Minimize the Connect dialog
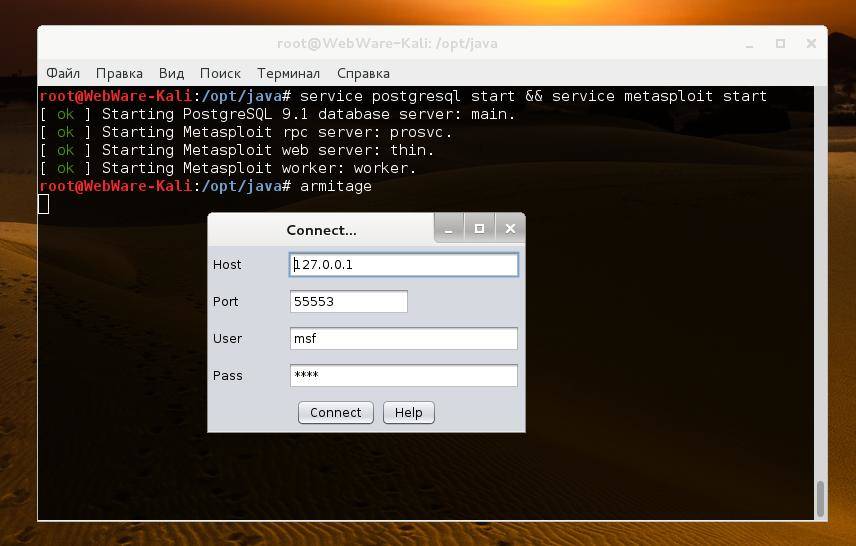856x546 pixels. (x=449, y=229)
